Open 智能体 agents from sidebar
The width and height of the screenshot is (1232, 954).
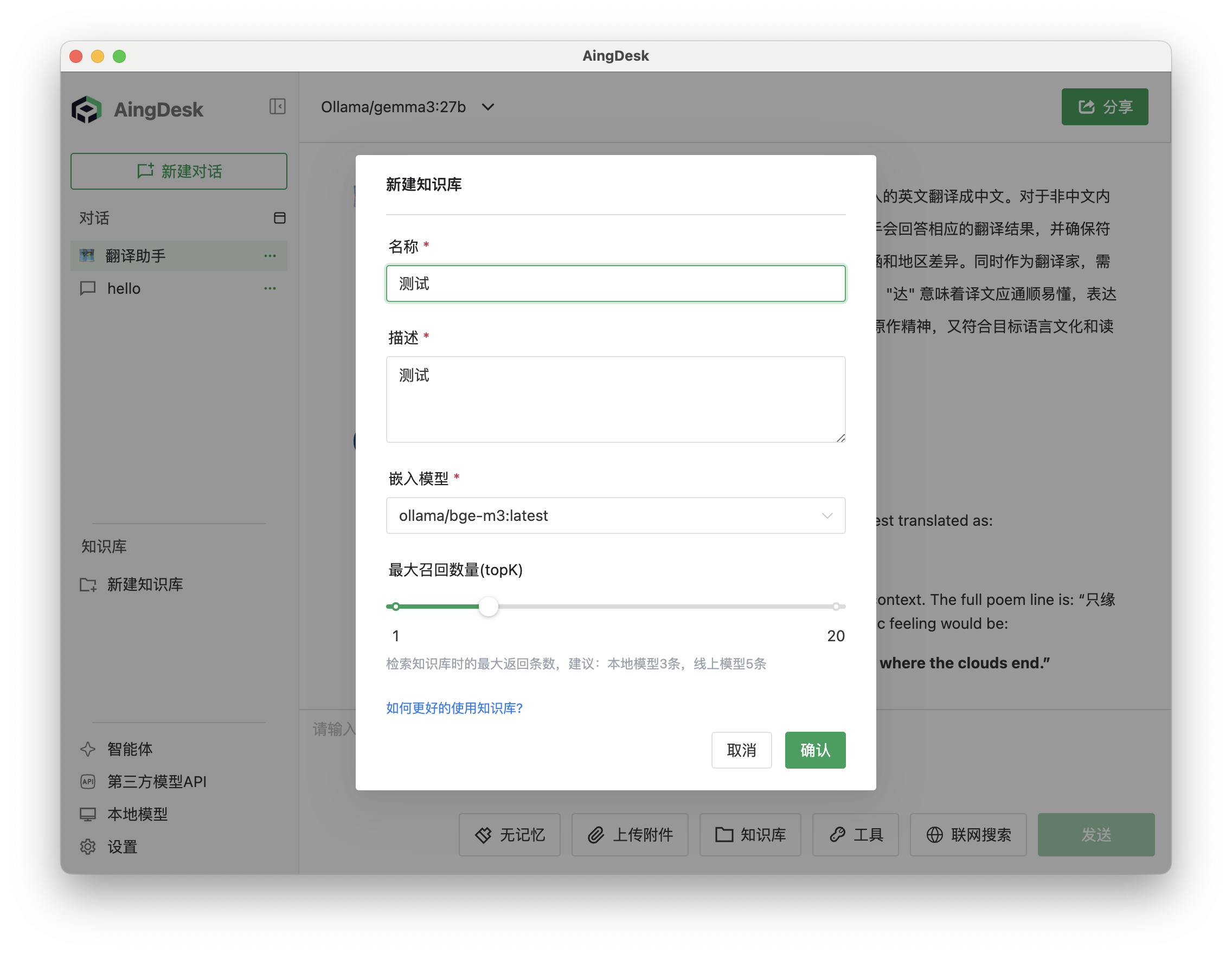tap(130, 749)
